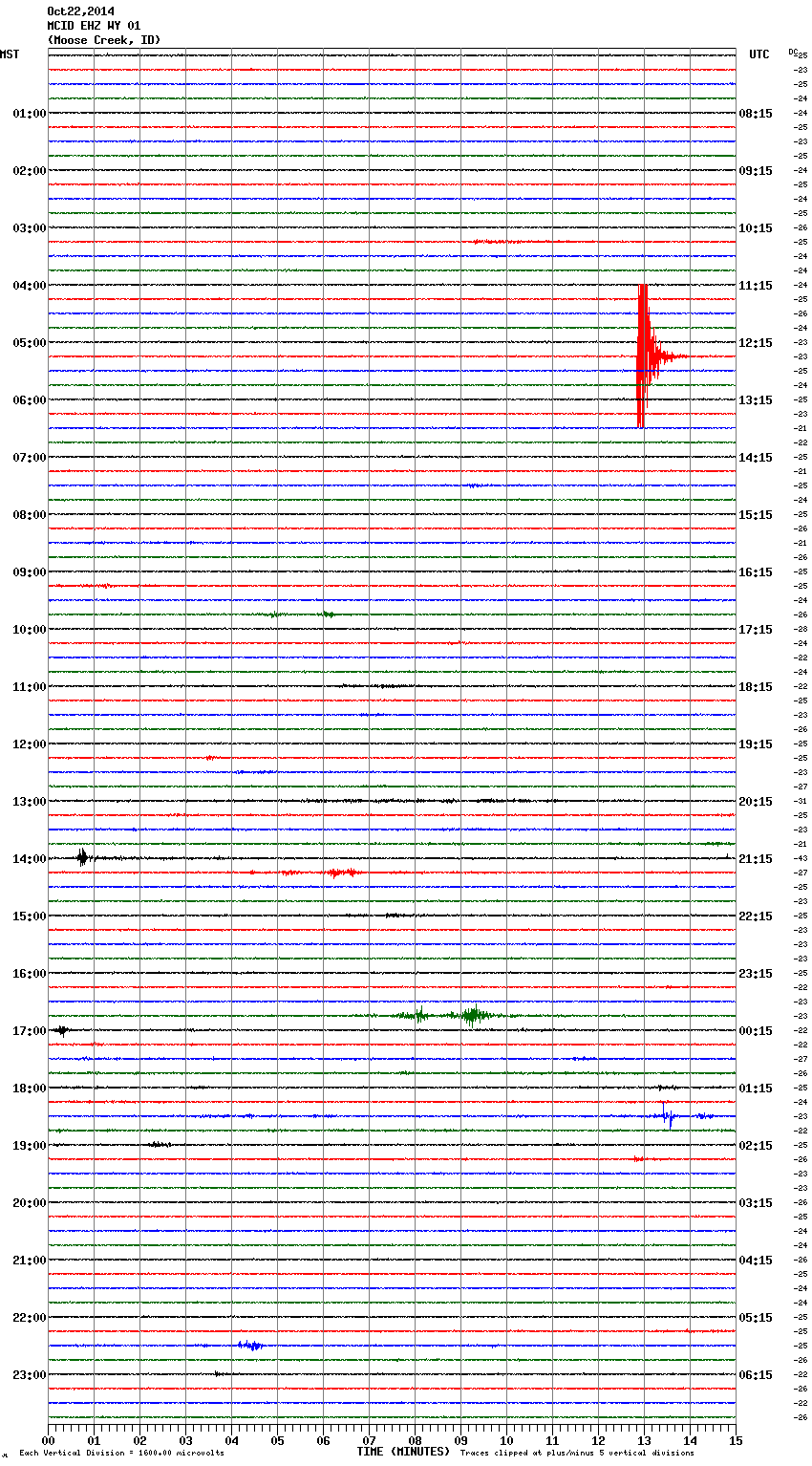Click the 09:00 MST row label

click(x=30, y=572)
